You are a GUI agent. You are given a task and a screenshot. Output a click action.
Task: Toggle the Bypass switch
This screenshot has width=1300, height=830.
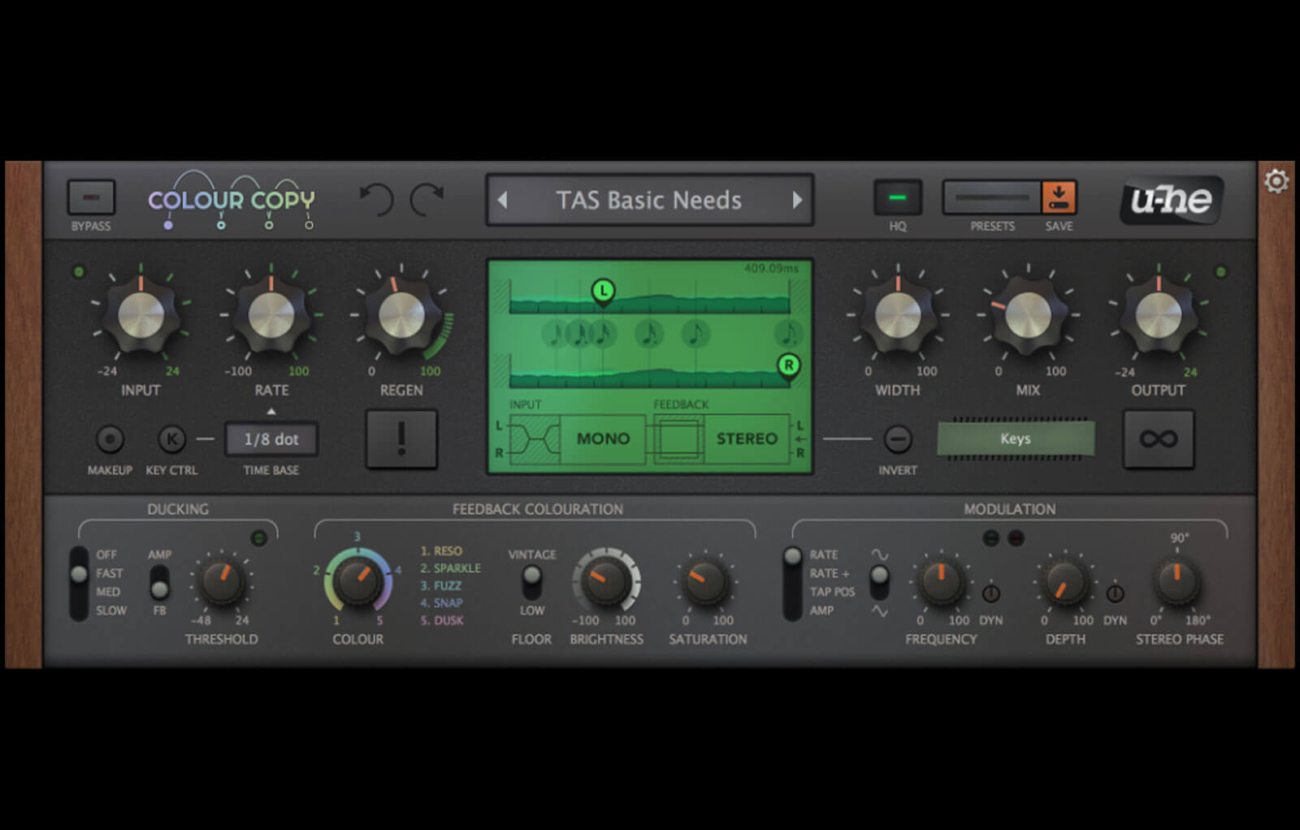[x=91, y=198]
